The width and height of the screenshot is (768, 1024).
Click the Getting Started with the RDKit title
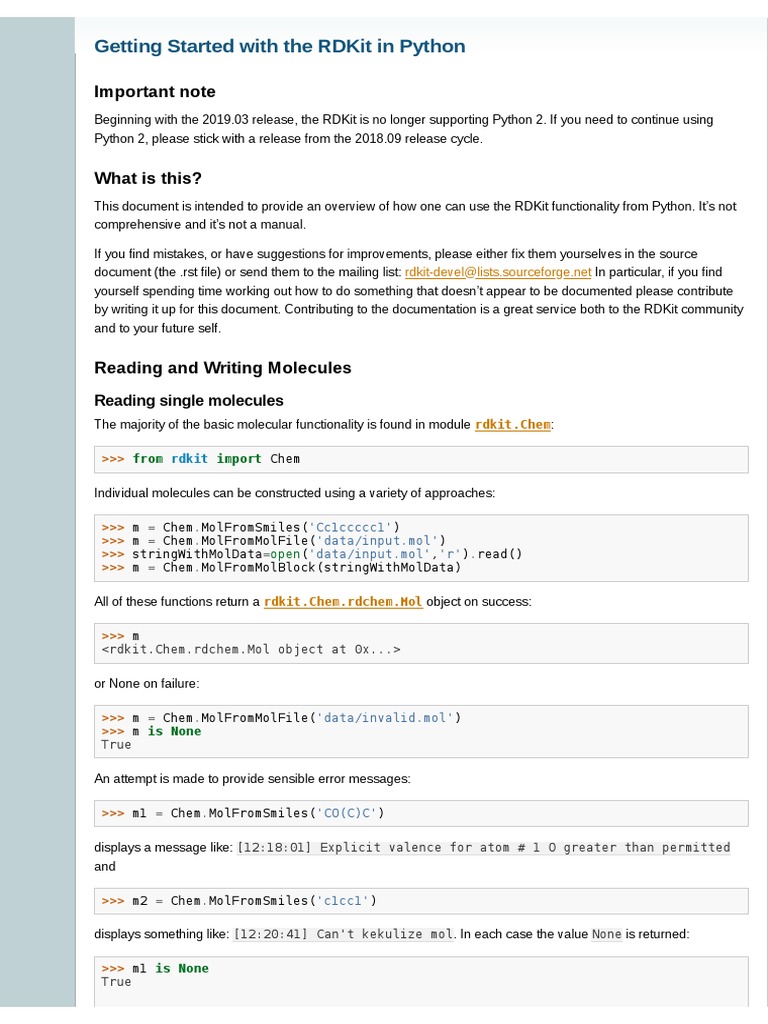279,46
